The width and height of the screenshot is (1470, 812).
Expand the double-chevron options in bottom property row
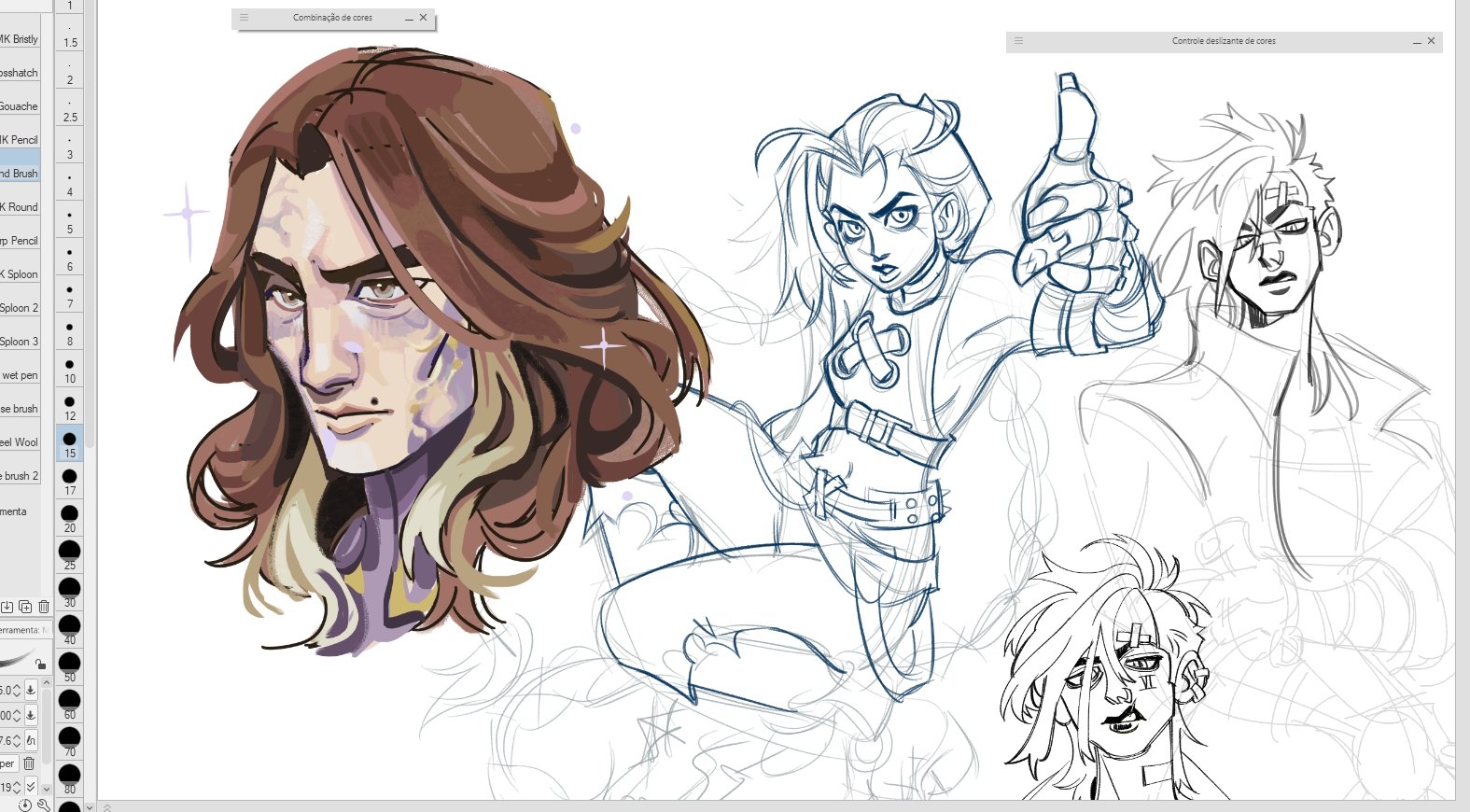31,787
